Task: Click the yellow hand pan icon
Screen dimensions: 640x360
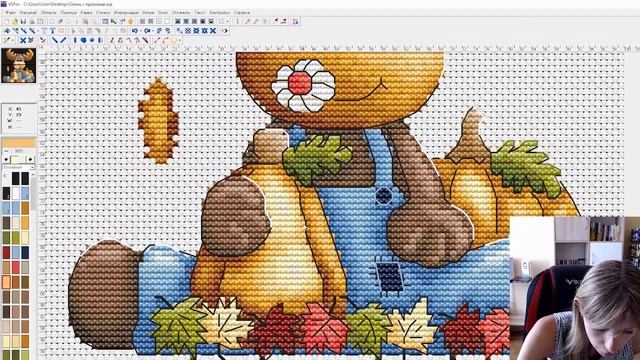Action: coord(131,21)
